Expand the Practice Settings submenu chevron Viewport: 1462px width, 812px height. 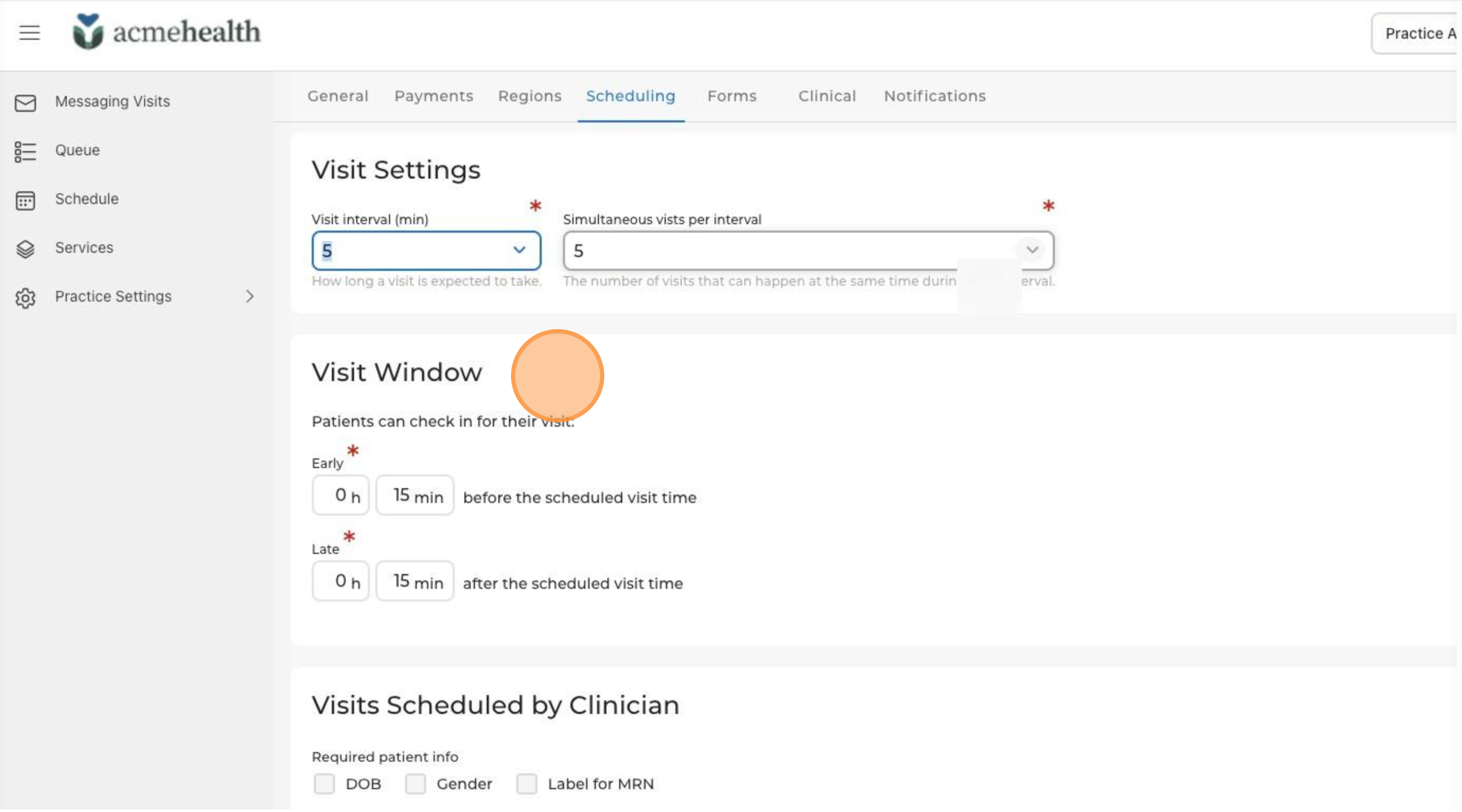pos(250,297)
